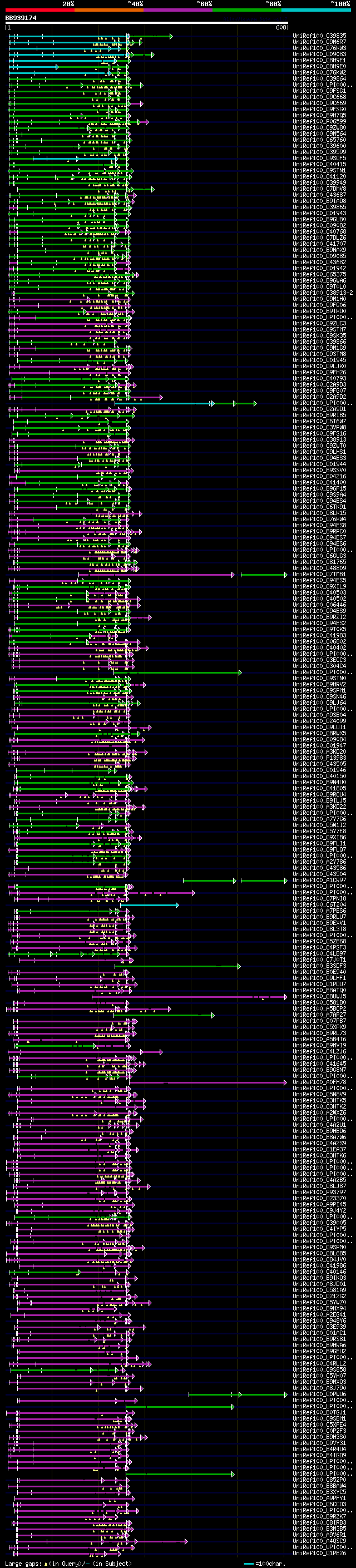Click the white query length bar
The width and height of the screenshot is (356, 1568).
pos(147,22)
